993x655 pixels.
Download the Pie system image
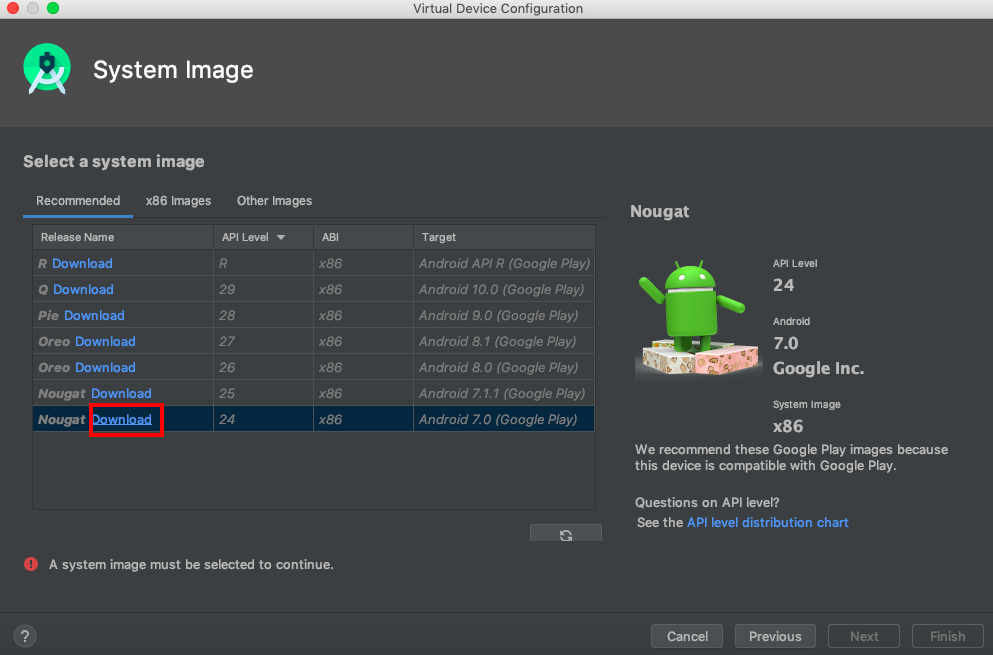point(94,315)
